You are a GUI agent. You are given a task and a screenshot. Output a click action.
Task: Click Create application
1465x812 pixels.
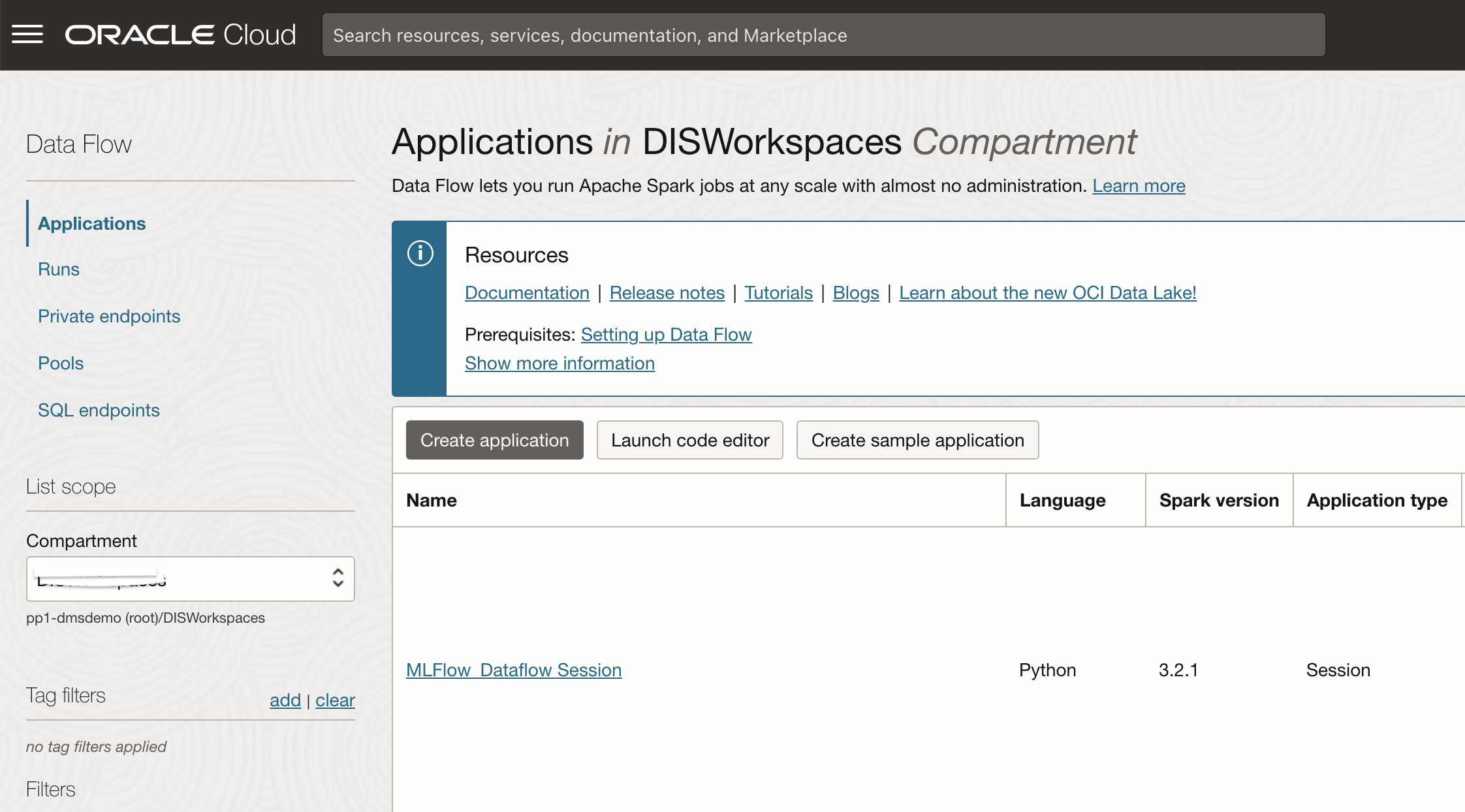494,440
